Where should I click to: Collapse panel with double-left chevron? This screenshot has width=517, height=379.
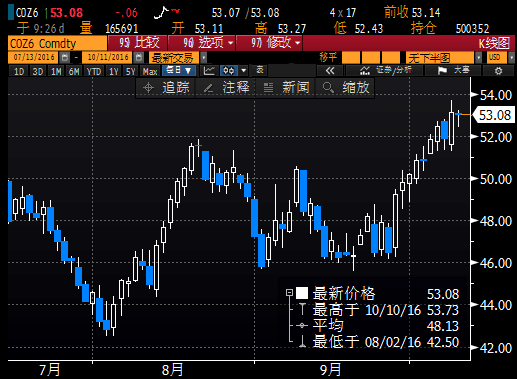330,71
